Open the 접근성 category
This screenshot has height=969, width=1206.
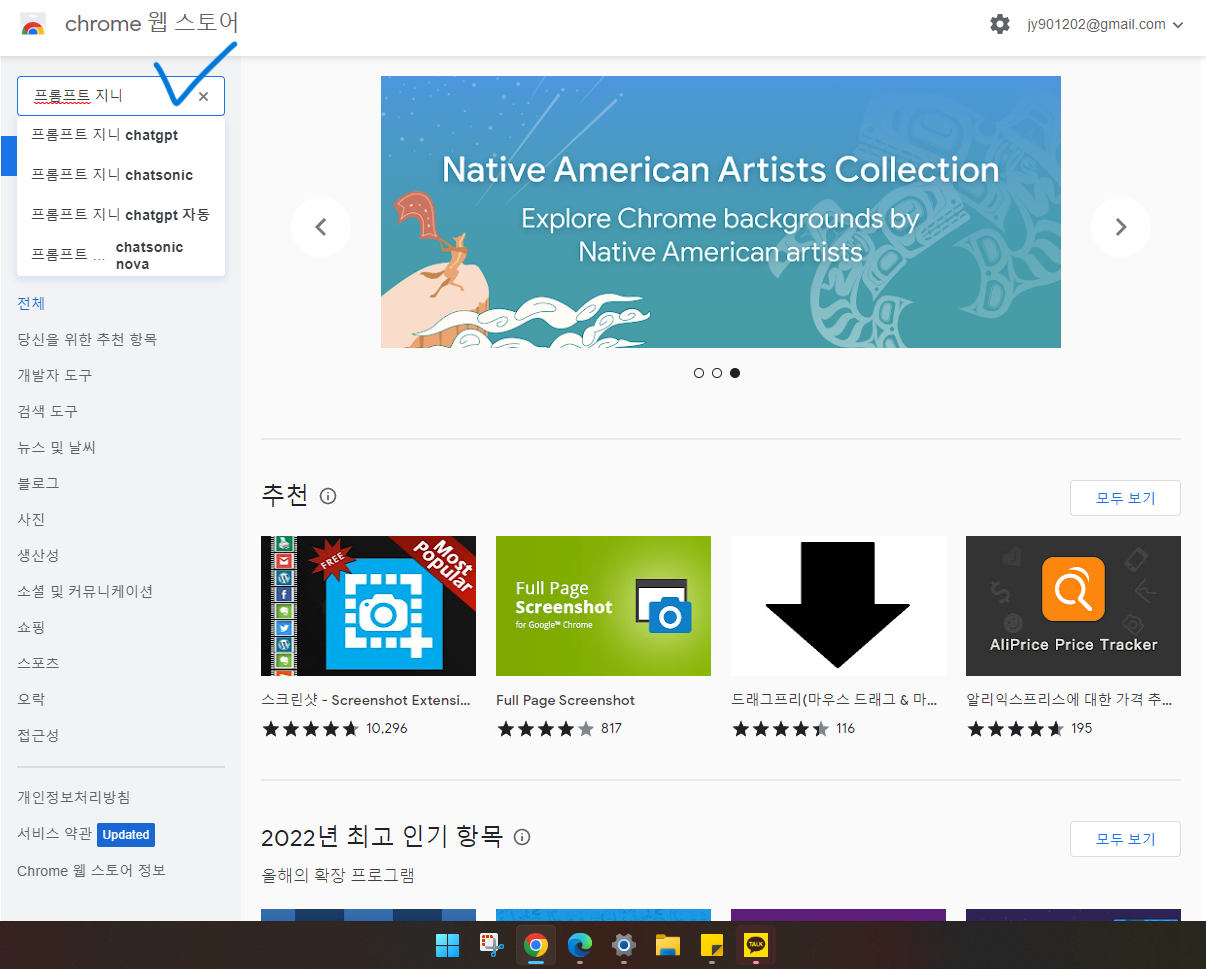click(38, 735)
